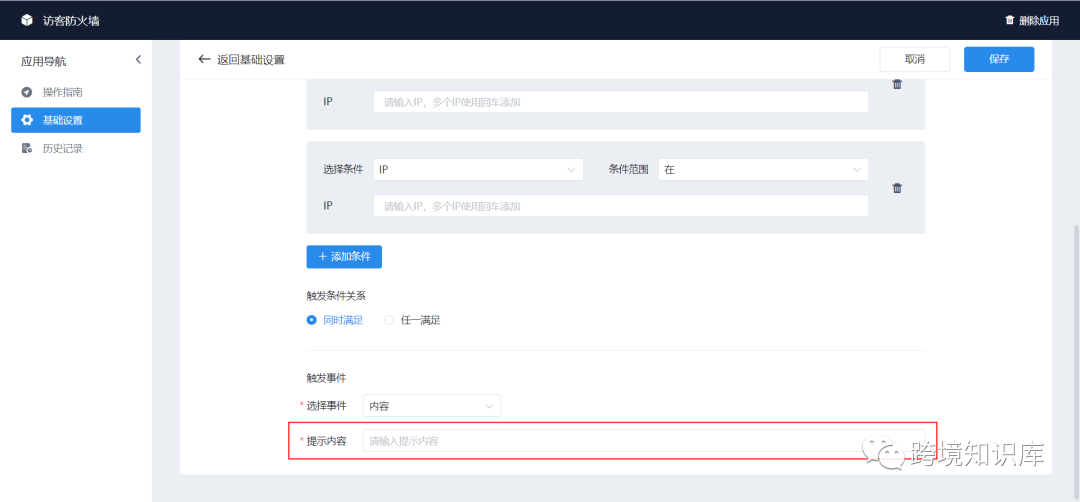Click the 触发条件关系 label
The width and height of the screenshot is (1080, 502).
tap(336, 296)
